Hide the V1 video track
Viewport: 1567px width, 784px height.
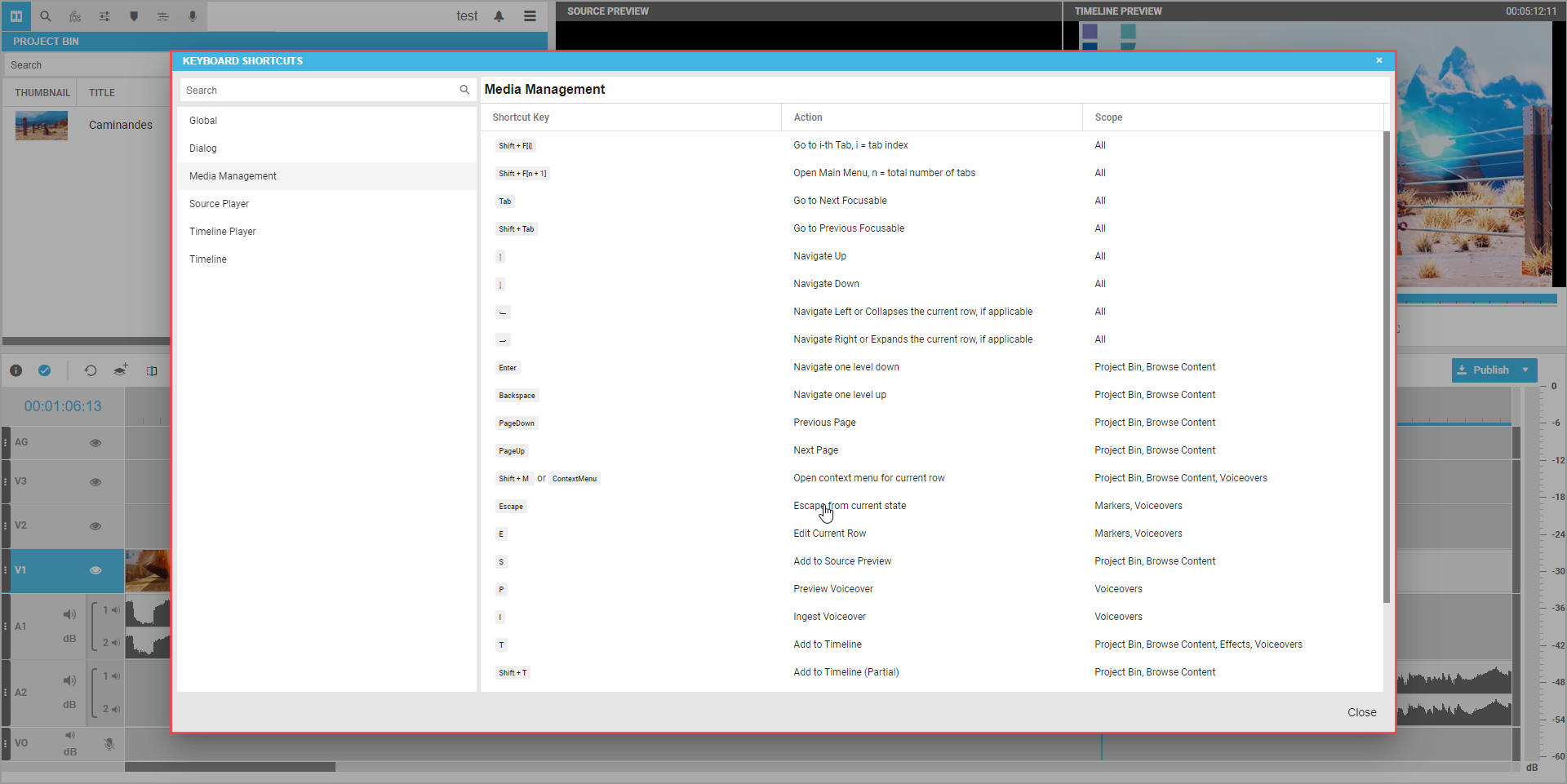pos(95,570)
